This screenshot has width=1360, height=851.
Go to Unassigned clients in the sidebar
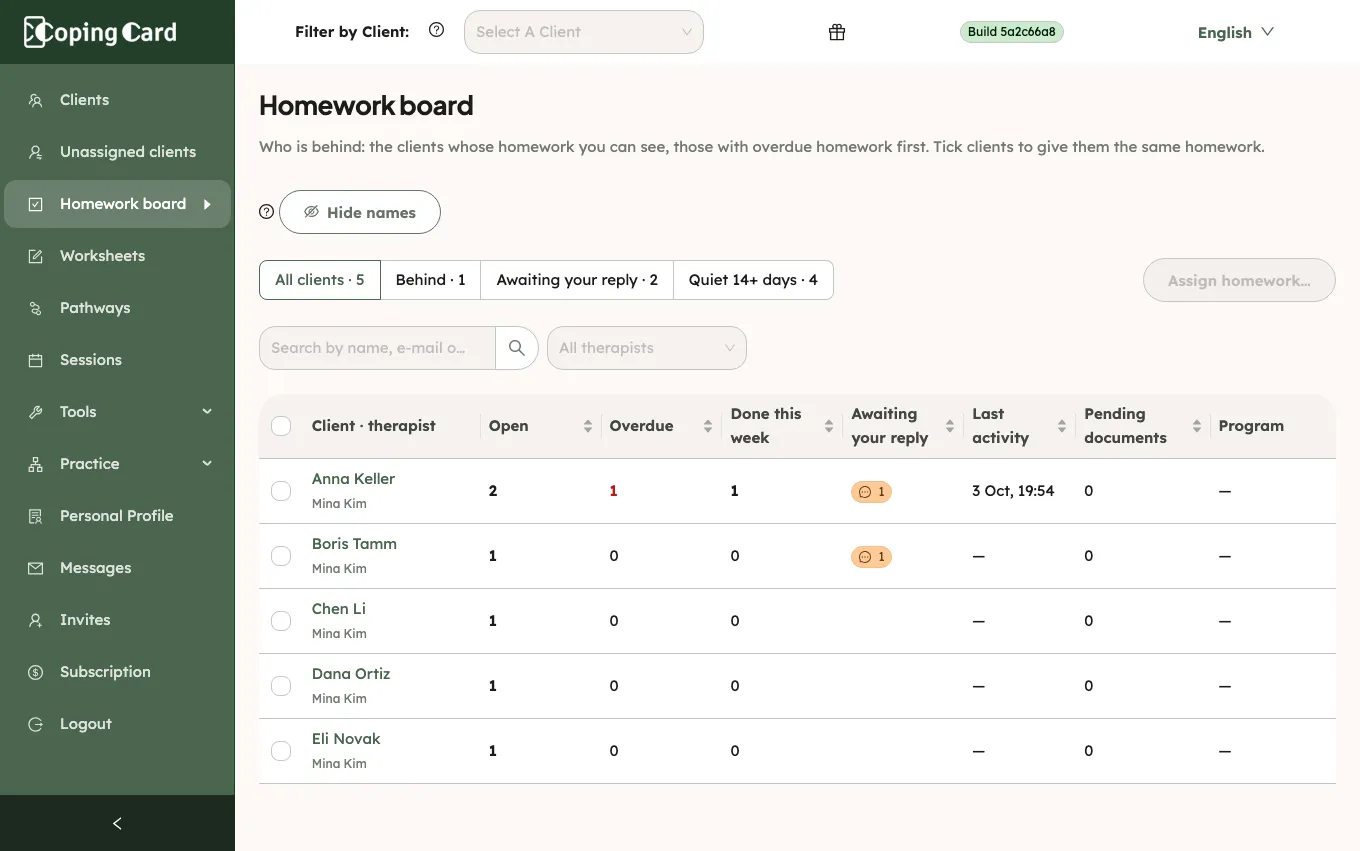(x=117, y=152)
